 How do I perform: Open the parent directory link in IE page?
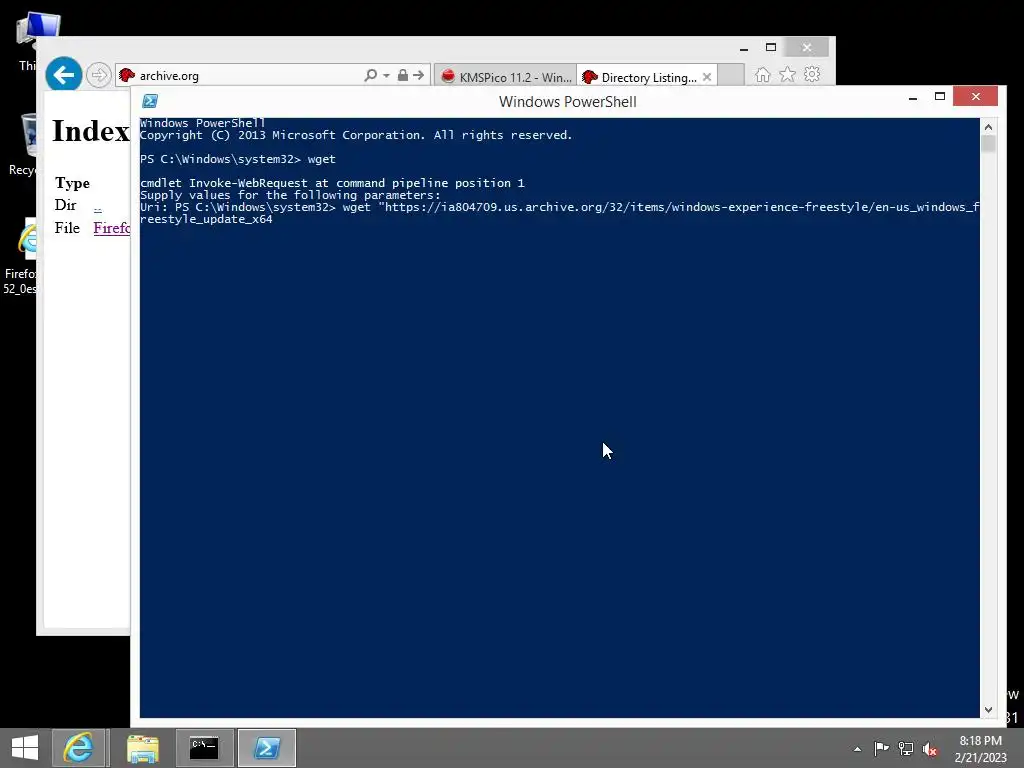pyautogui.click(x=97, y=207)
